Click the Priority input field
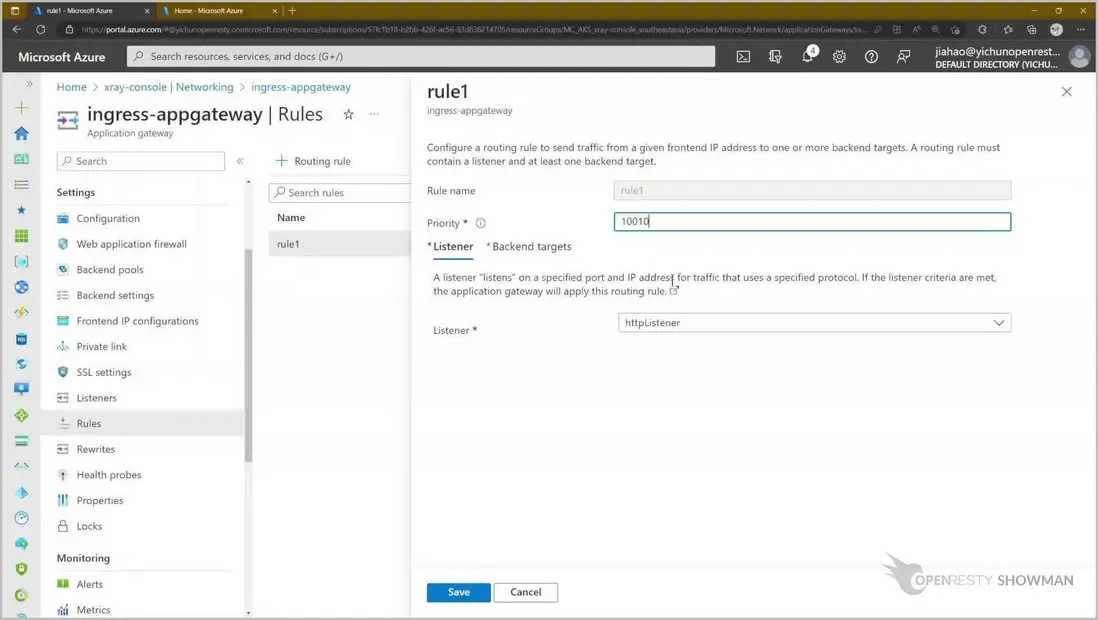 (812, 222)
